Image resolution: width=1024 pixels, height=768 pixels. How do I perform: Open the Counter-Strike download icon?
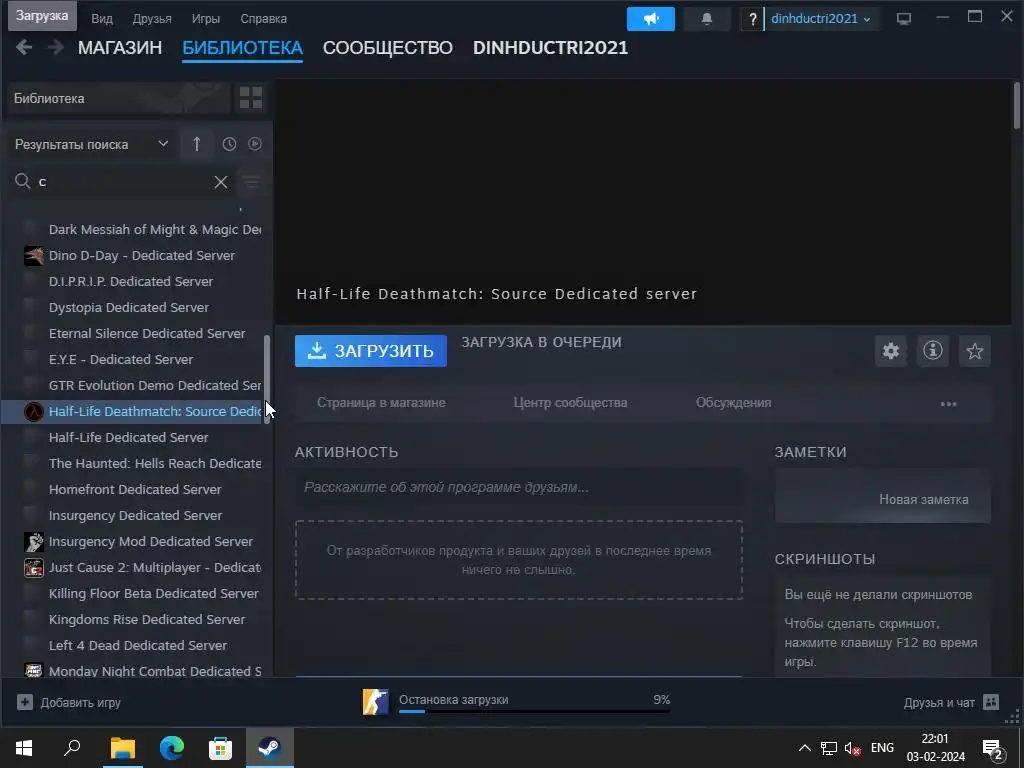376,702
